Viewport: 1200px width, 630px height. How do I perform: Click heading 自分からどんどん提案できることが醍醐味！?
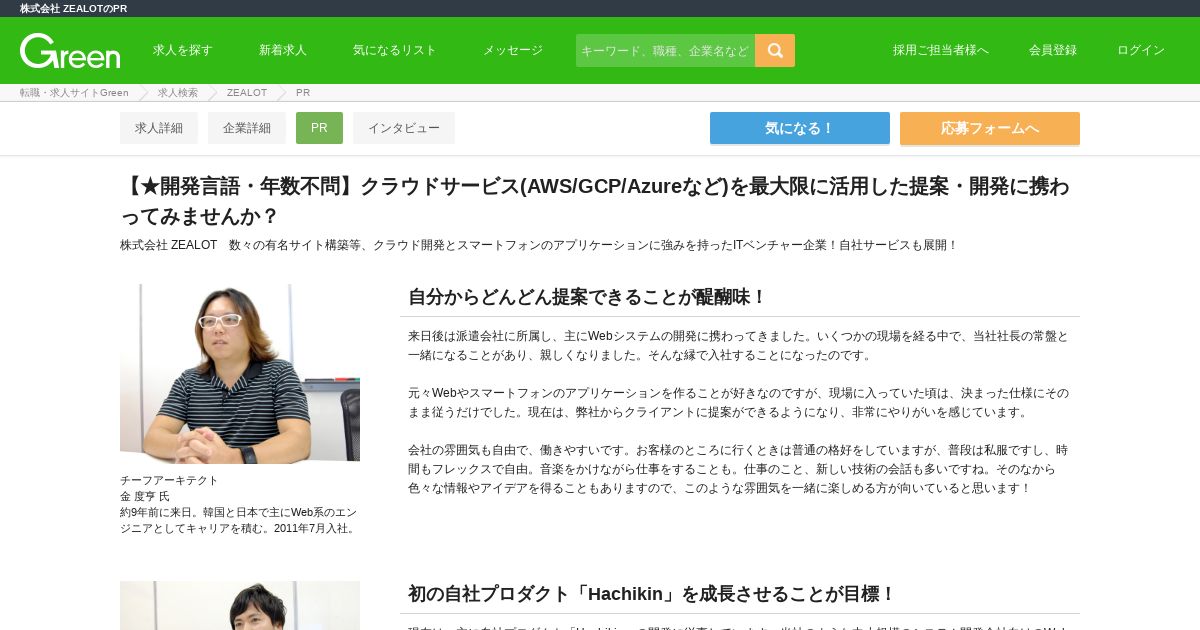[587, 297]
